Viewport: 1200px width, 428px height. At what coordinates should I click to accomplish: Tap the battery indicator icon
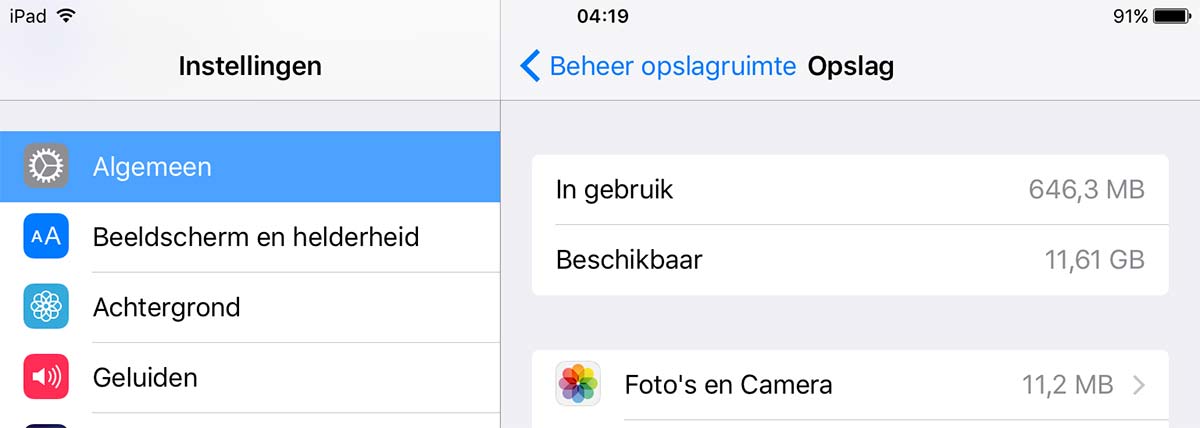1170,16
